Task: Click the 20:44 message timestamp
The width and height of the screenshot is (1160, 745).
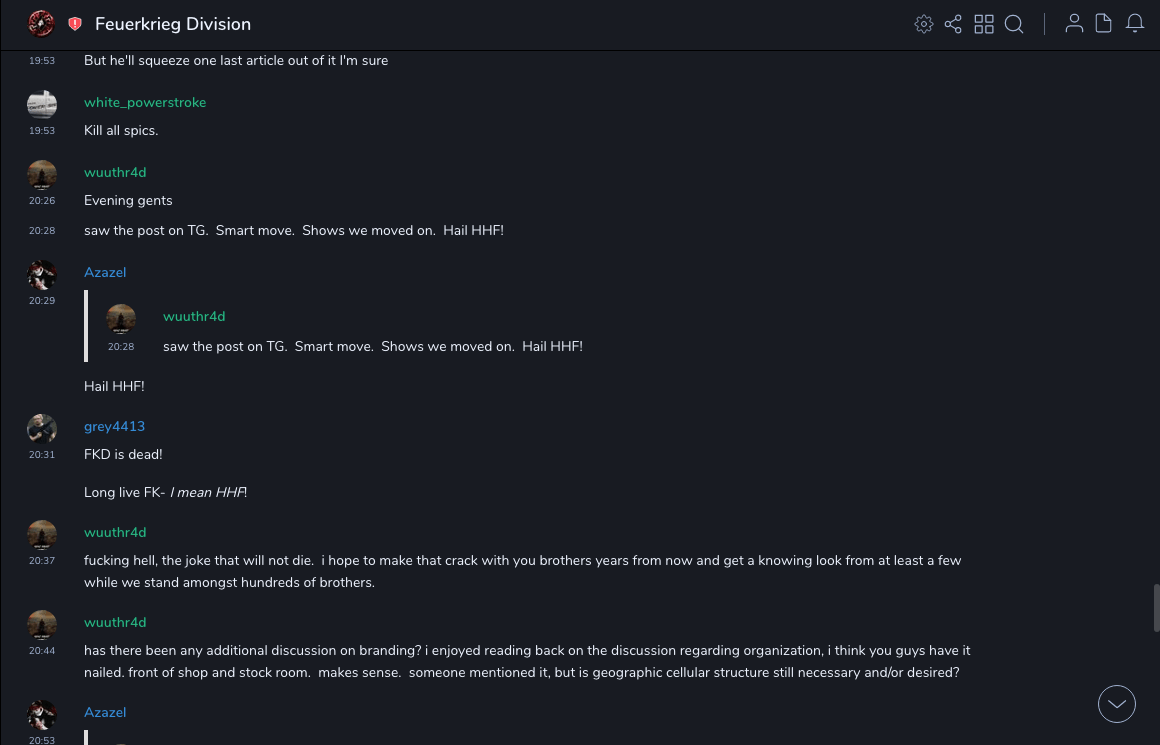Action: 42,650
